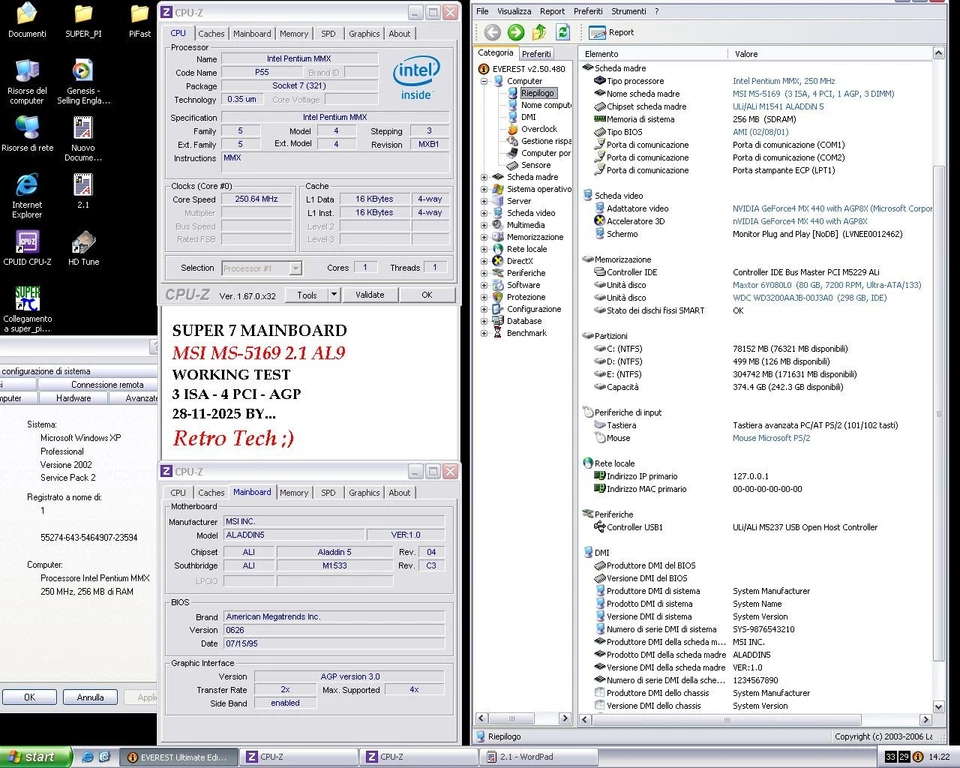Switch to Preferiti tab beside Categoria

pyautogui.click(x=536, y=53)
